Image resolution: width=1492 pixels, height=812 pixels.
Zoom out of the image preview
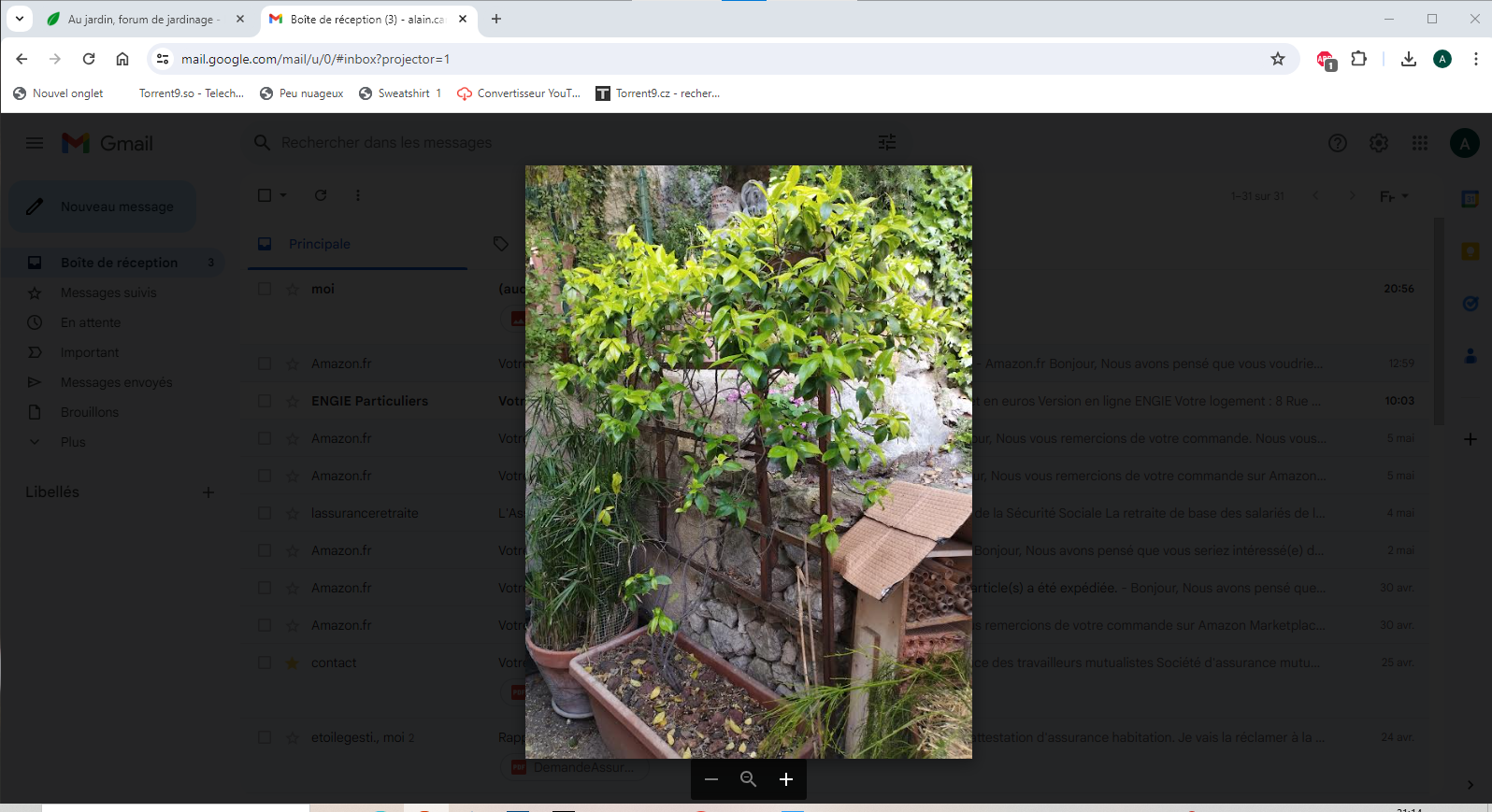711,779
